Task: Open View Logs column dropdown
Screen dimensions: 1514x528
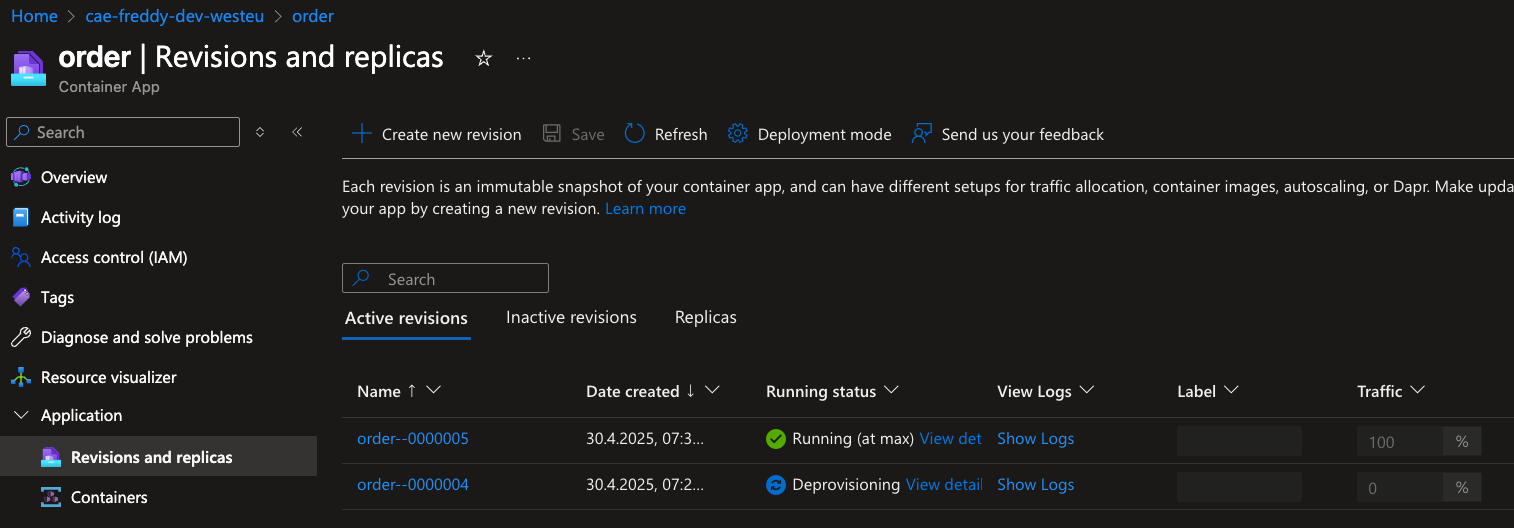Action: tap(1087, 391)
